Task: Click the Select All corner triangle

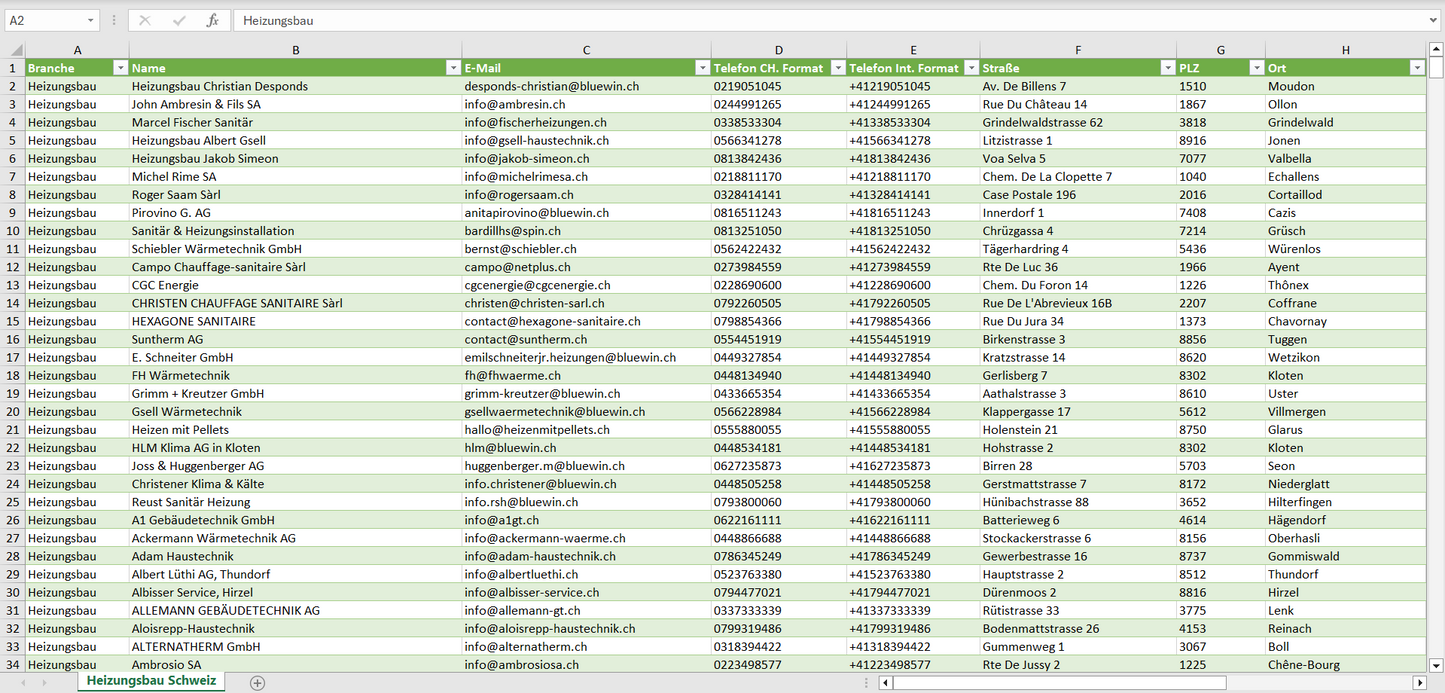Action: [x=14, y=50]
